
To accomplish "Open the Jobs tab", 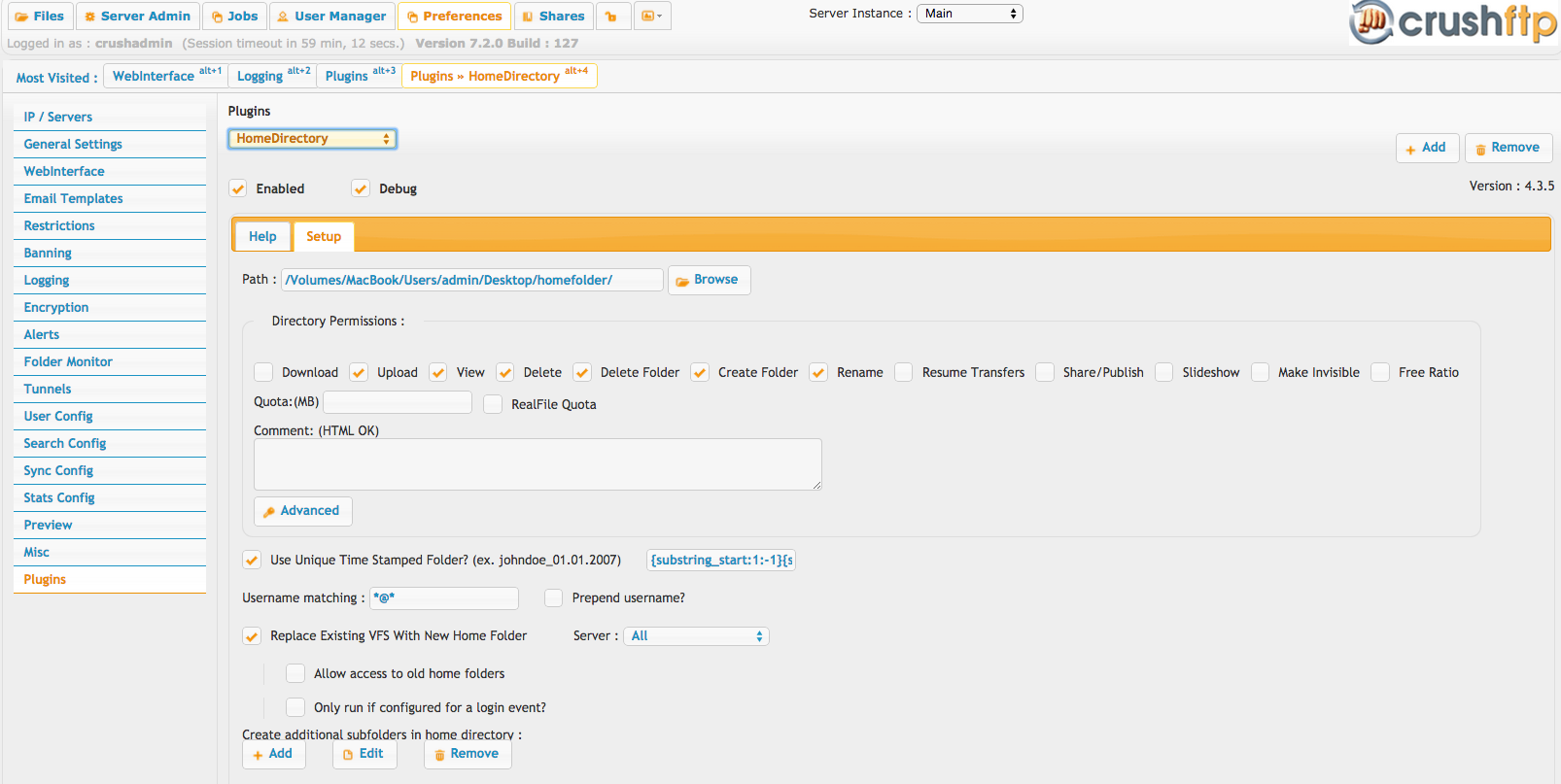I will click(x=235, y=17).
